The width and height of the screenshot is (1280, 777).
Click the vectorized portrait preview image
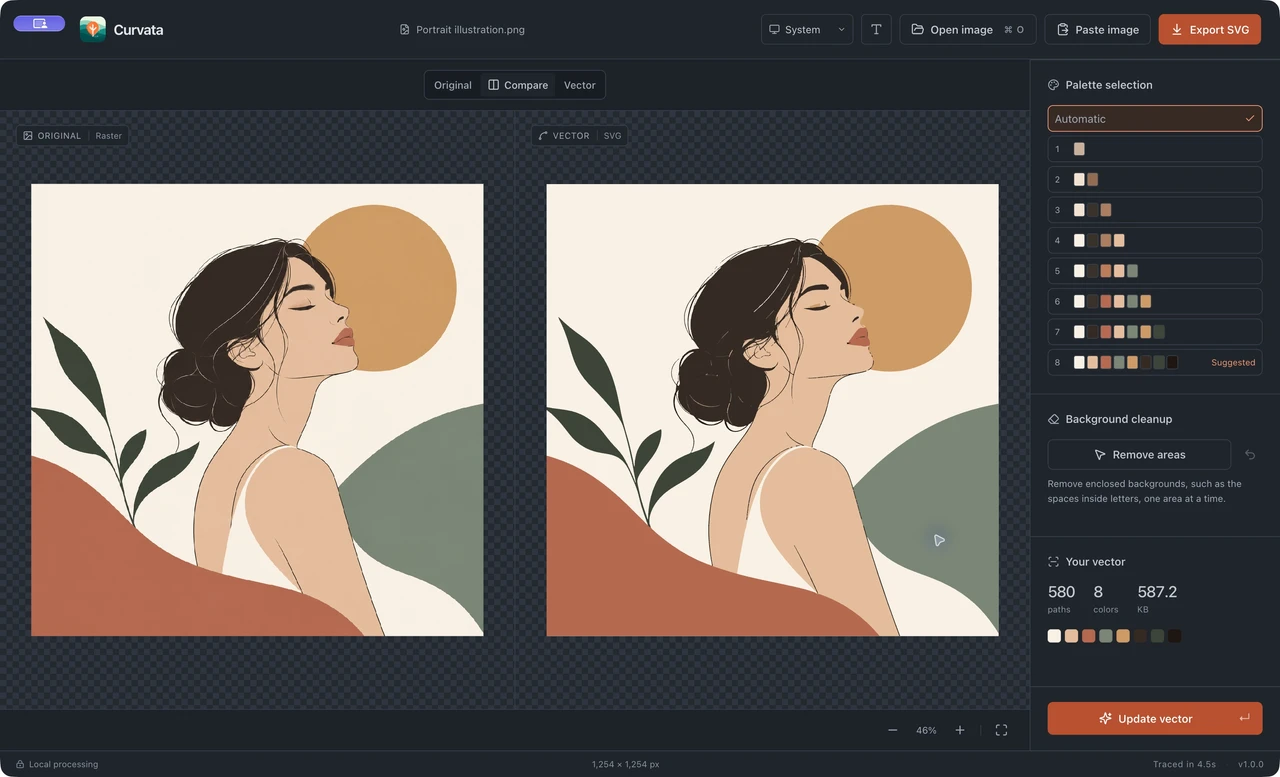(x=772, y=410)
